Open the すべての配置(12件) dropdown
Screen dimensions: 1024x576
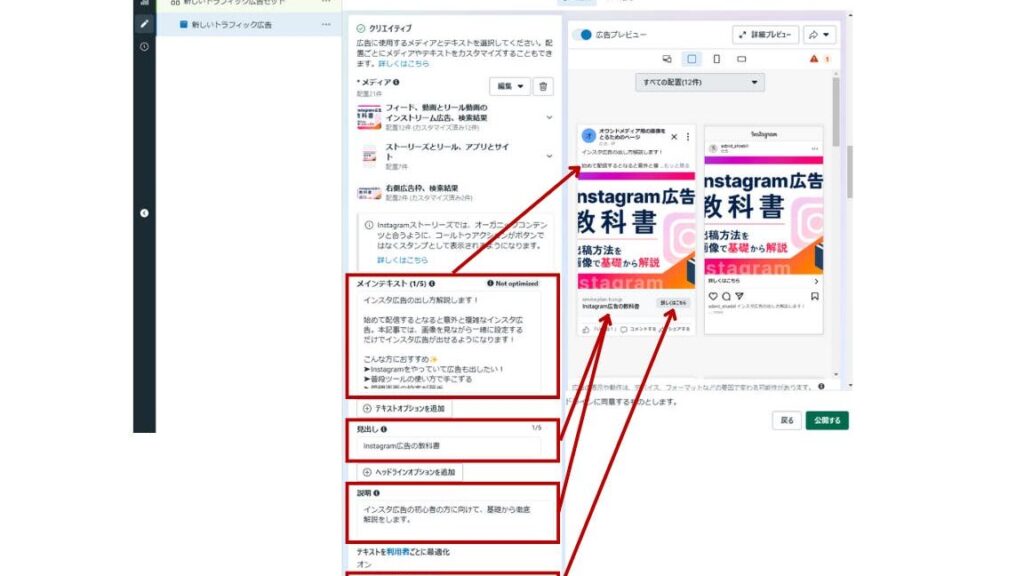point(699,82)
